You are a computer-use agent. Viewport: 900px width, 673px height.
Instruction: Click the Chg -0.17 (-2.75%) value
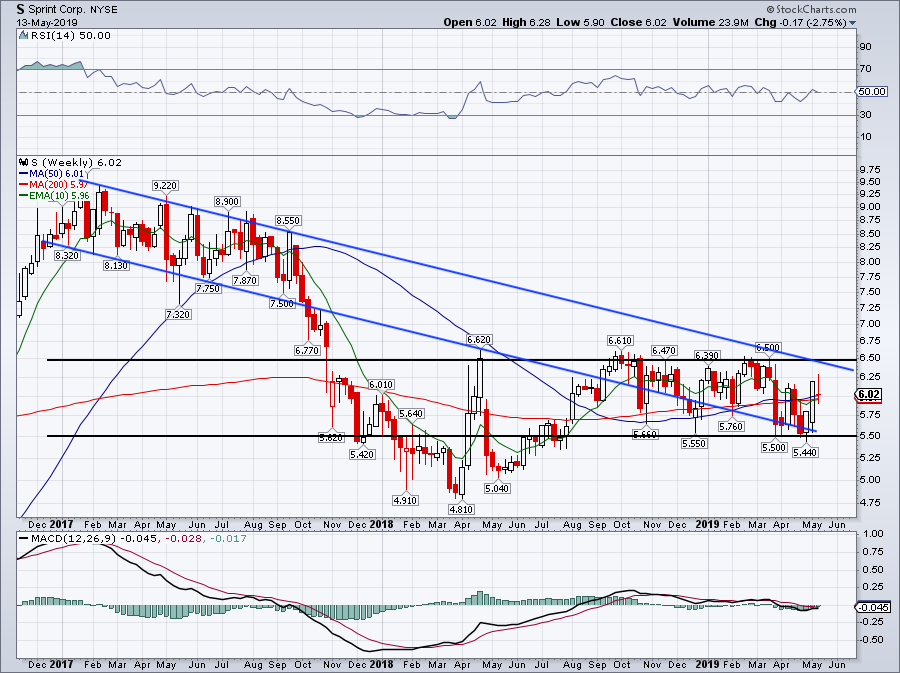click(800, 22)
